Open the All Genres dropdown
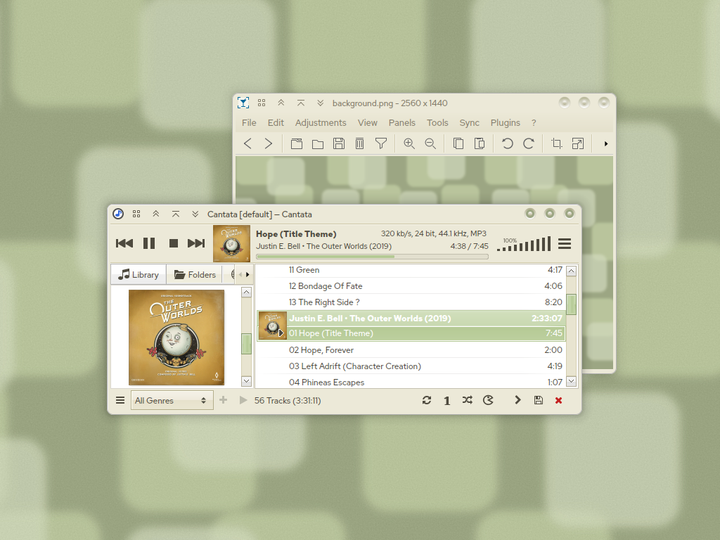The image size is (720, 540). pos(172,400)
